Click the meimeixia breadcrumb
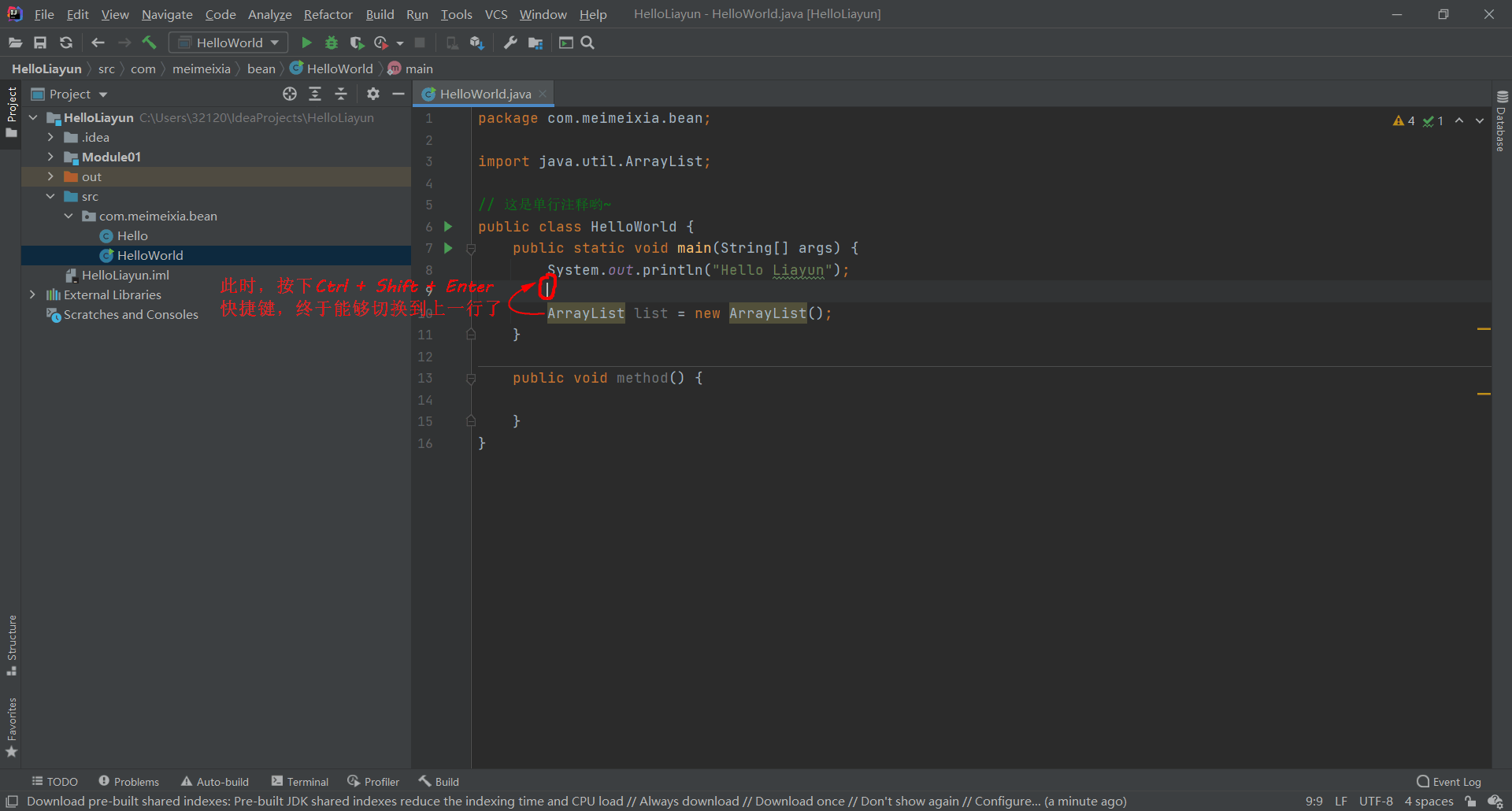The image size is (1512, 811). (202, 69)
